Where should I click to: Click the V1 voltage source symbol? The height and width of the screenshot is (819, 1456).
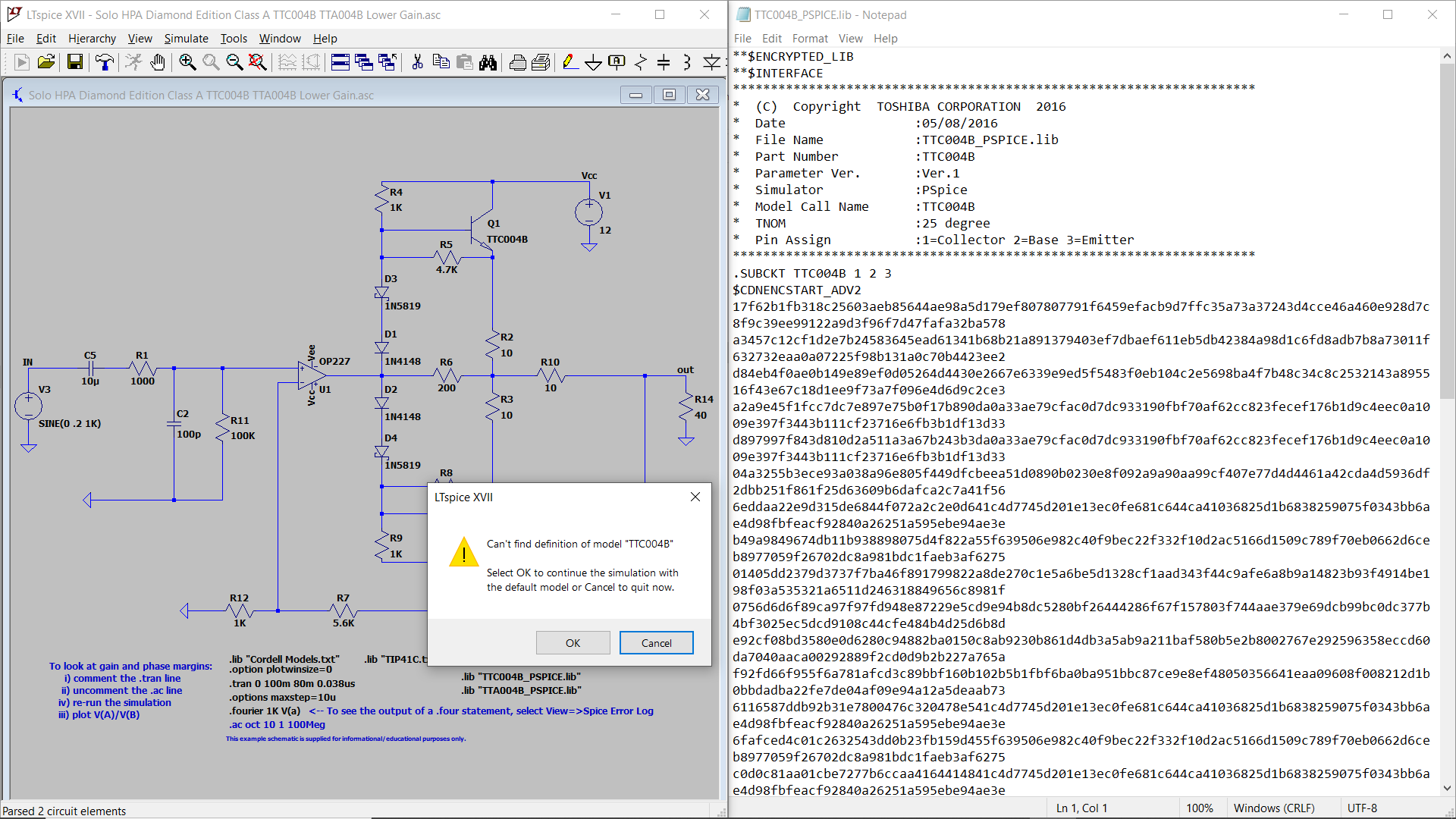[x=589, y=212]
